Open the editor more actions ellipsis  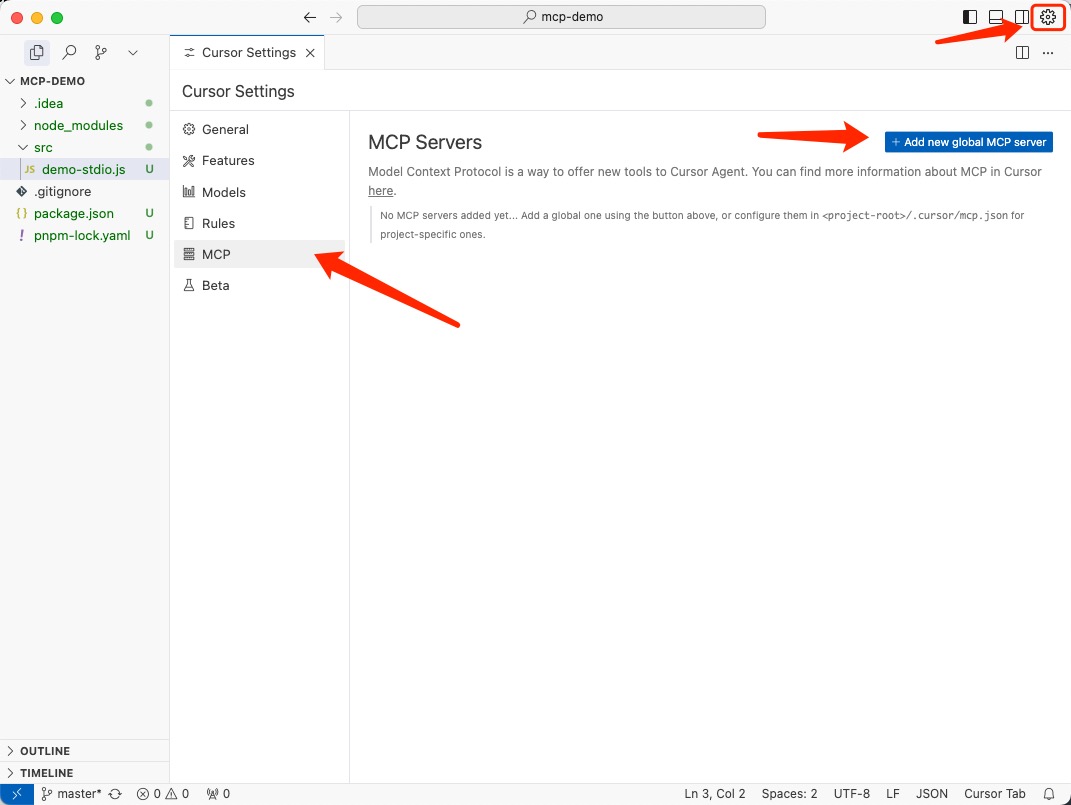[x=1047, y=53]
